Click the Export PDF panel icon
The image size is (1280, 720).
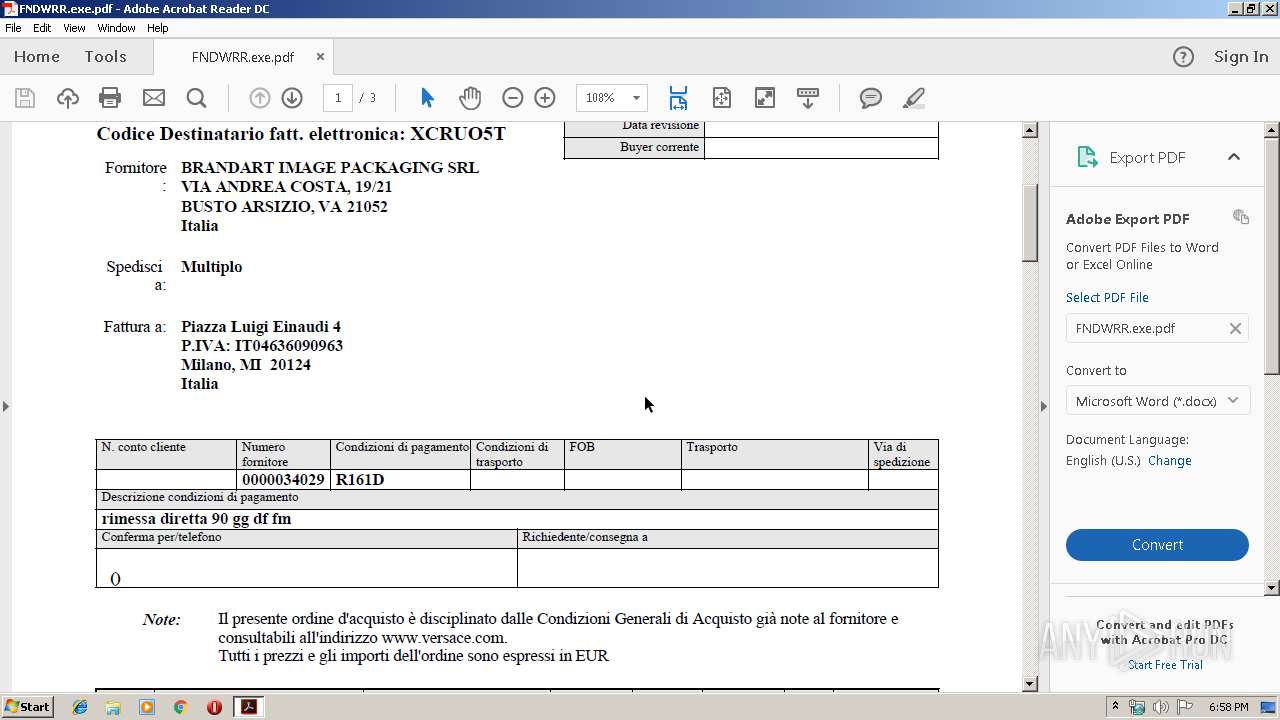coord(1087,157)
